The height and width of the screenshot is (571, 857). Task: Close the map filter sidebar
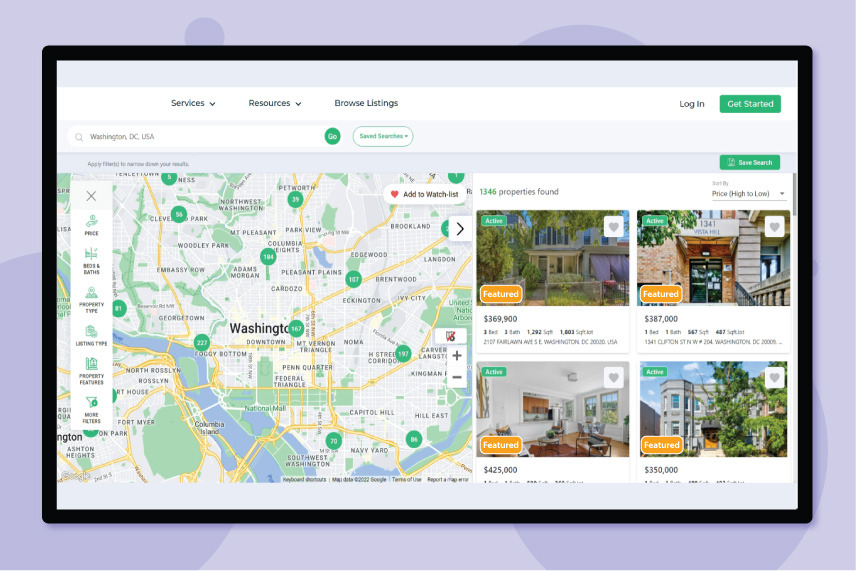[91, 196]
